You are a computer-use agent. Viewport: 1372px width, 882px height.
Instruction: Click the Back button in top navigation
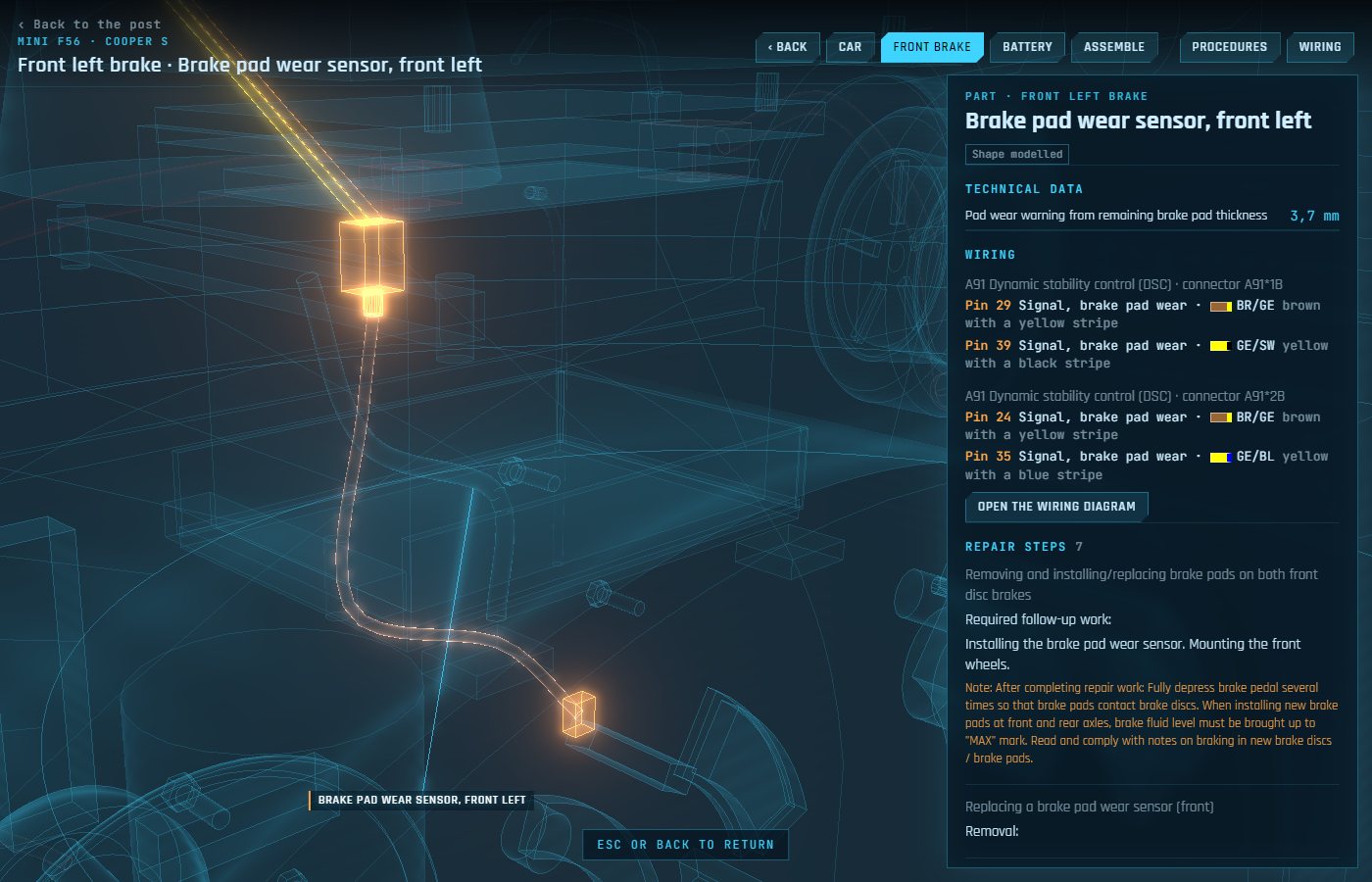[x=787, y=47]
